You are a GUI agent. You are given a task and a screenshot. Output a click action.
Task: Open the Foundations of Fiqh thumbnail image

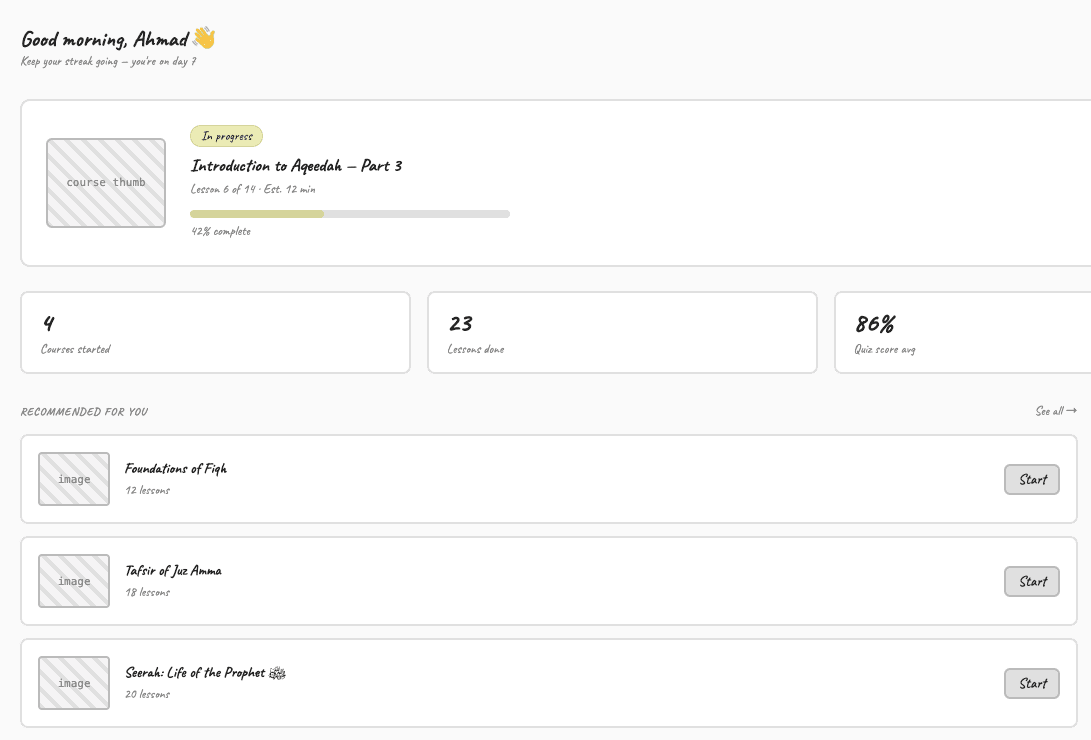point(74,479)
